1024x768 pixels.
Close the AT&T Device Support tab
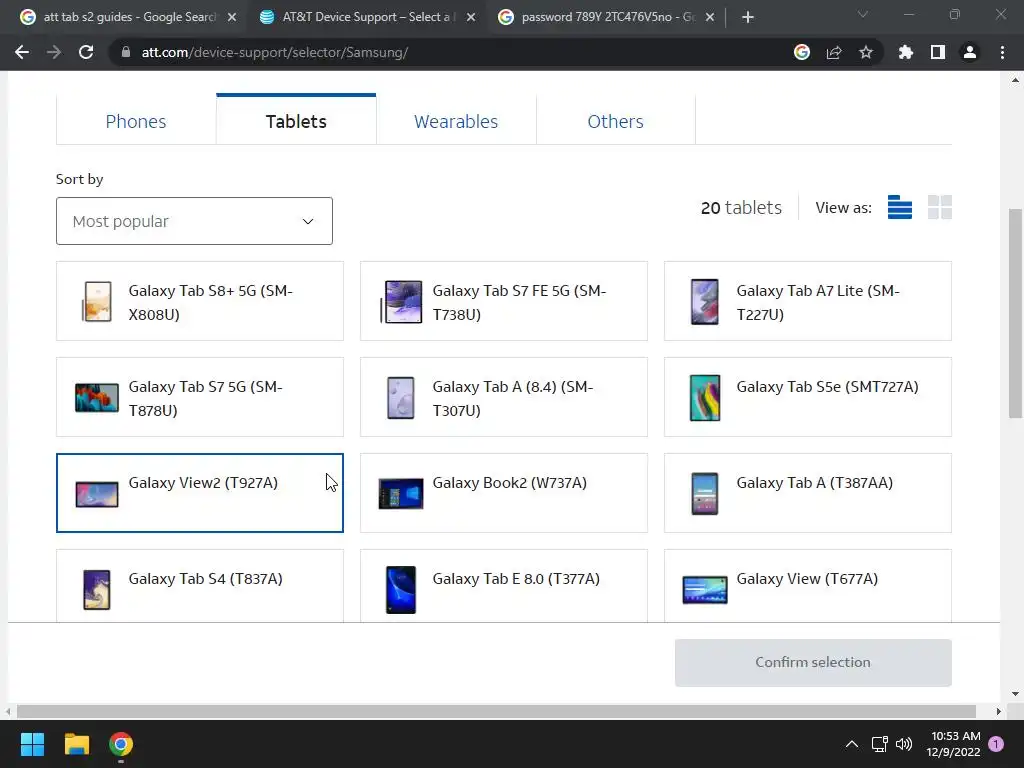click(x=471, y=17)
